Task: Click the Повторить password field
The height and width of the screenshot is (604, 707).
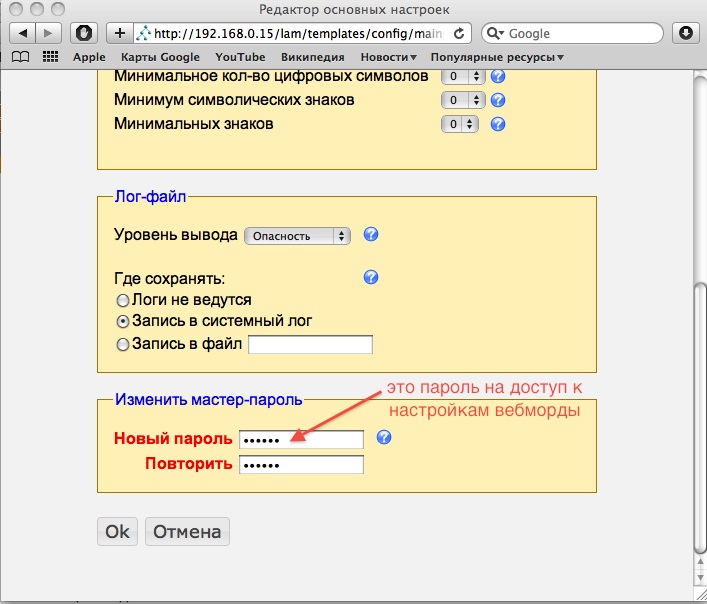Action: coord(301,465)
